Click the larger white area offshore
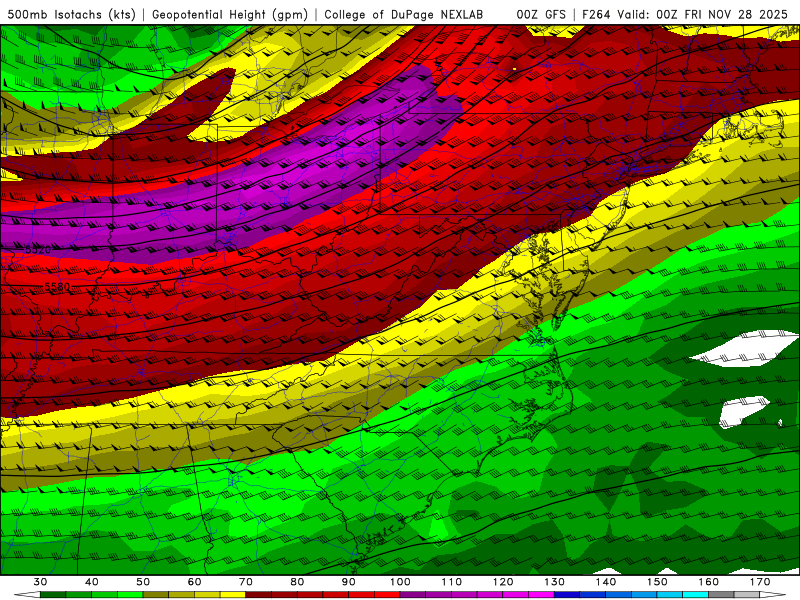The image size is (800, 600). click(x=745, y=348)
